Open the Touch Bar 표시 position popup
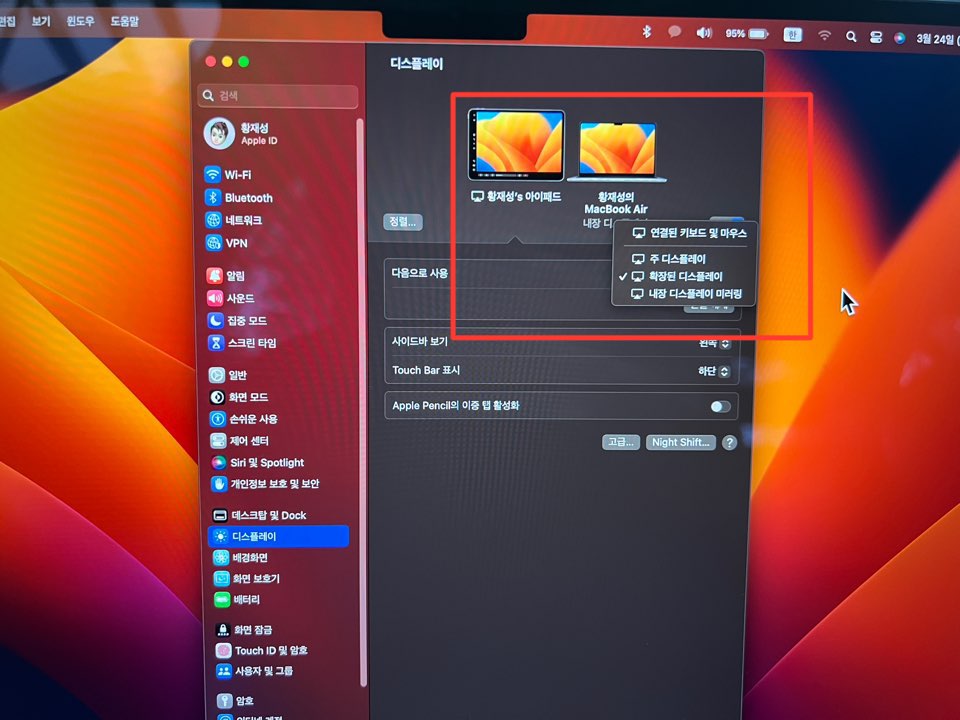This screenshot has width=960, height=720. [x=714, y=371]
